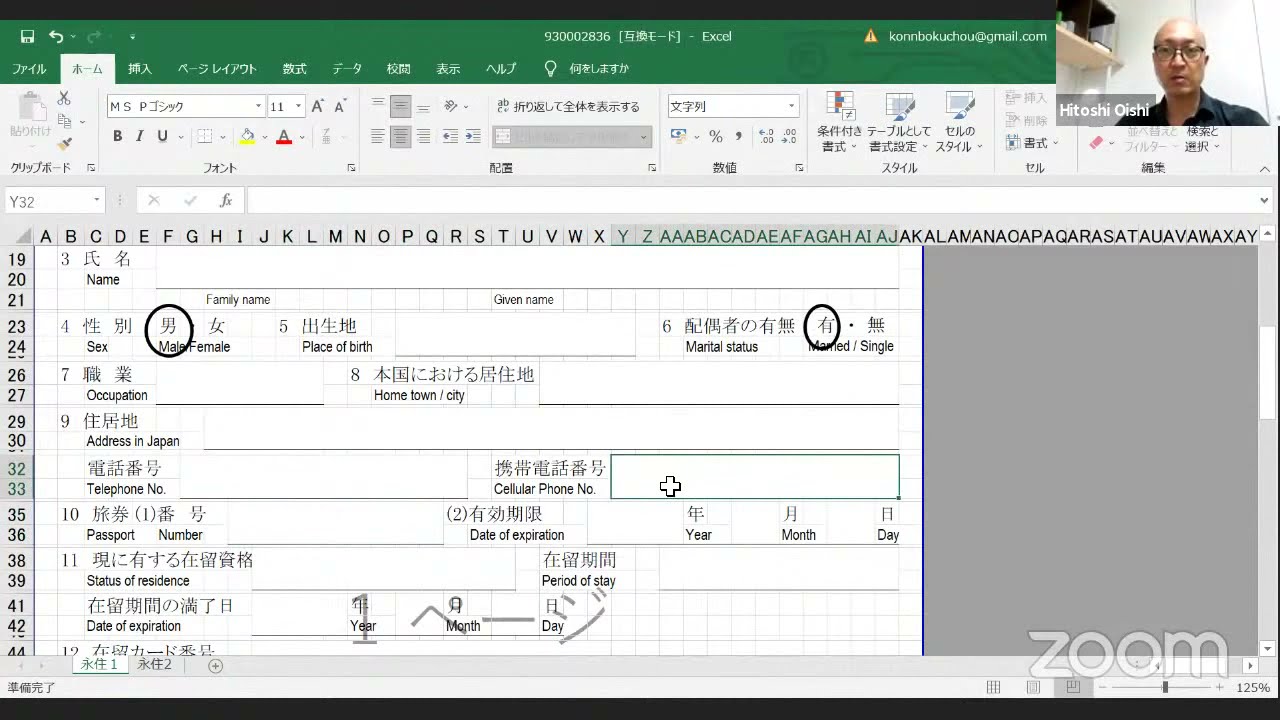Open the fill color dropdown arrow

(264, 137)
